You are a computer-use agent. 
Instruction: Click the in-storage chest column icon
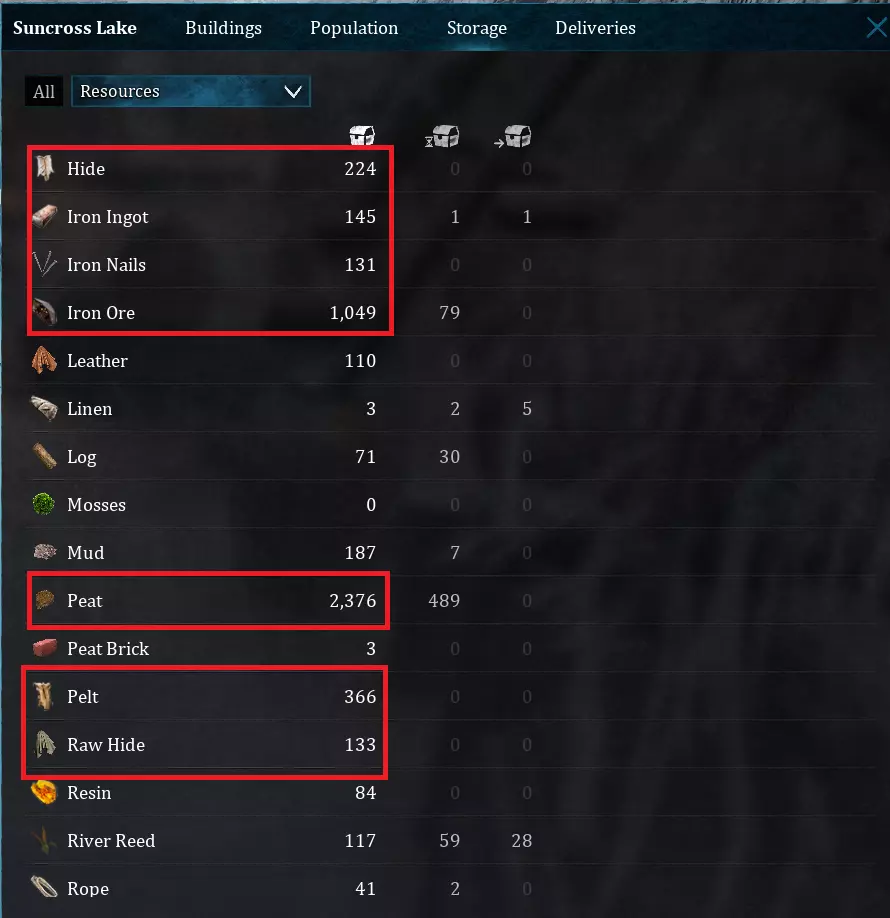pyautogui.click(x=362, y=135)
